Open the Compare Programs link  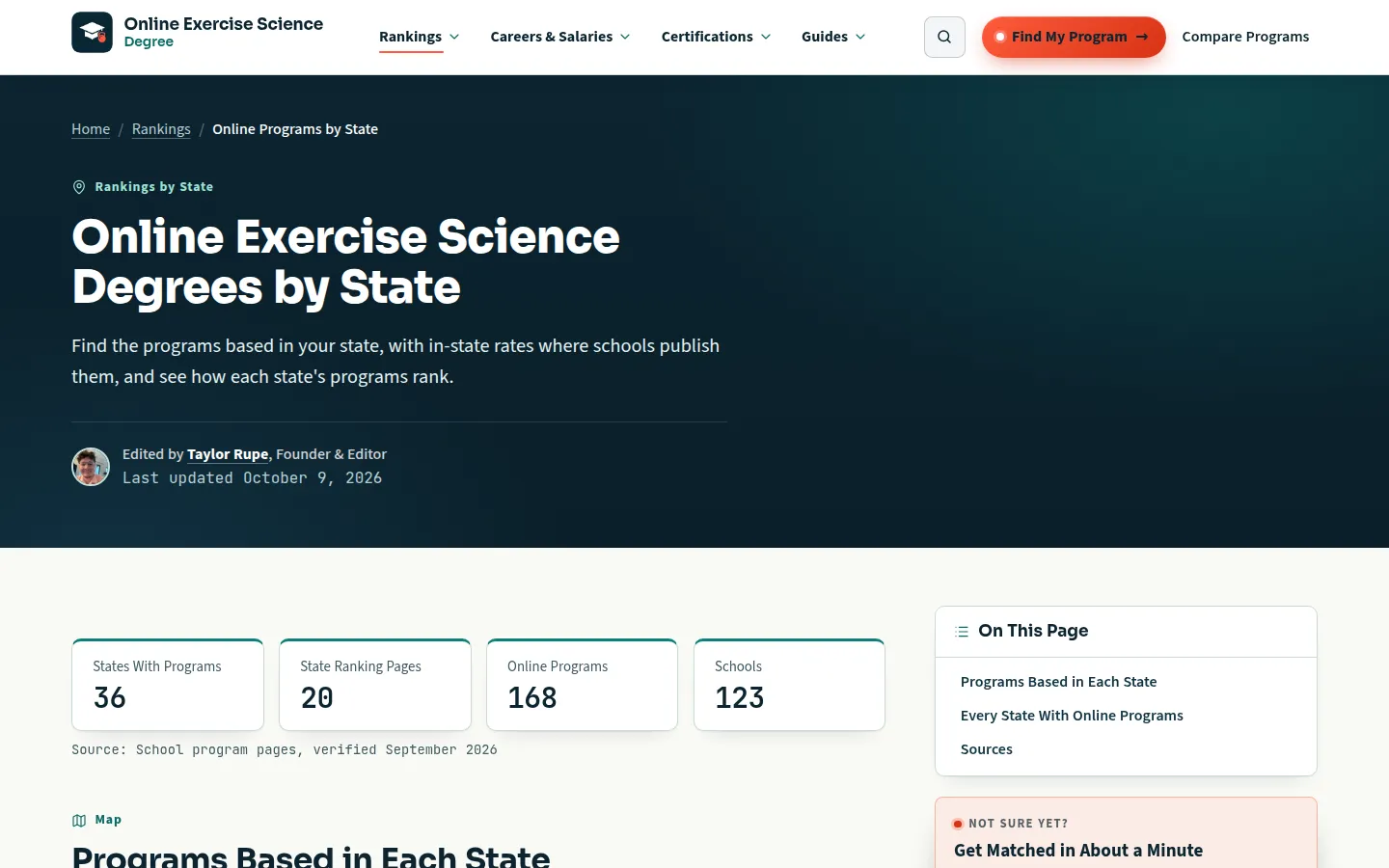1245,37
